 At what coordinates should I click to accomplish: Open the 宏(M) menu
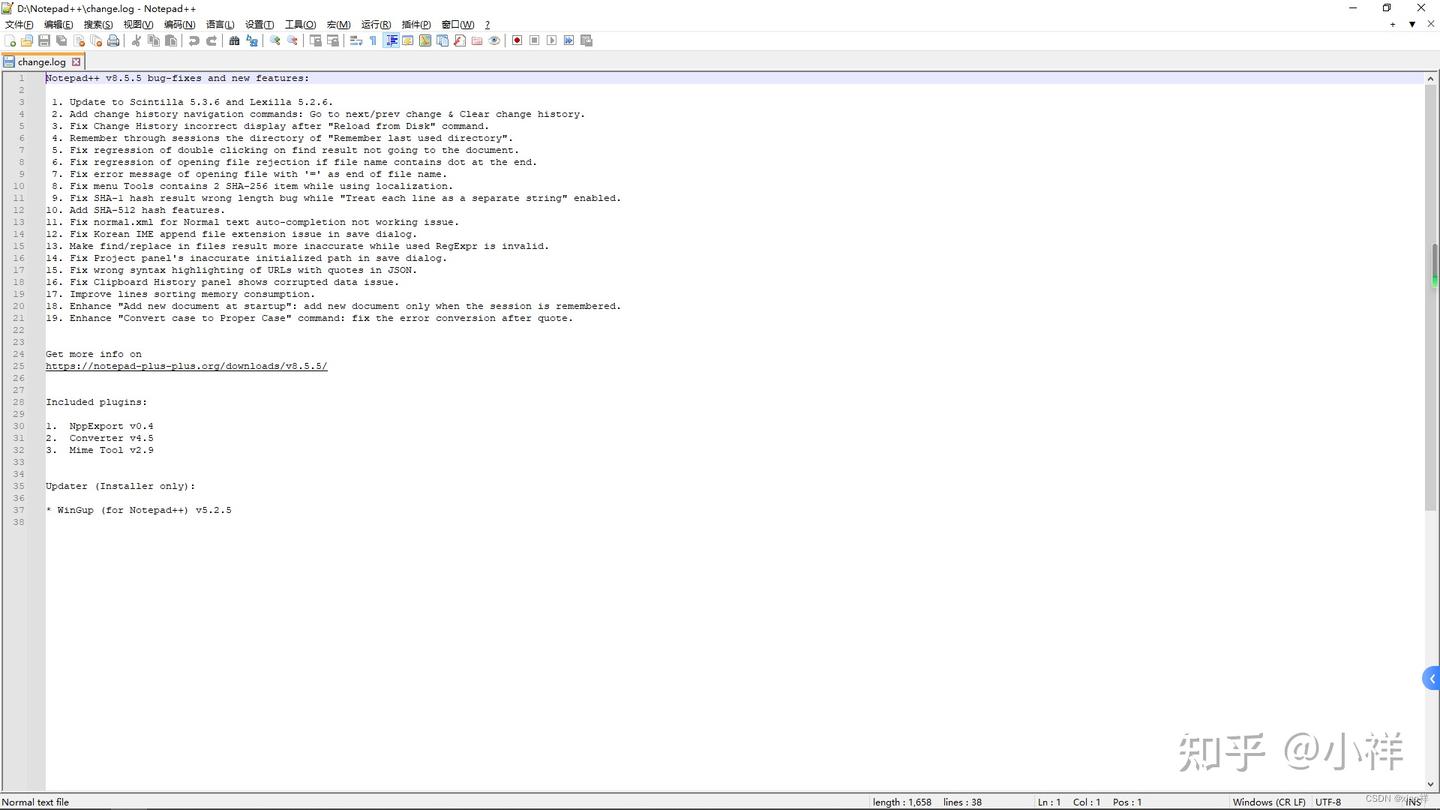[339, 25]
